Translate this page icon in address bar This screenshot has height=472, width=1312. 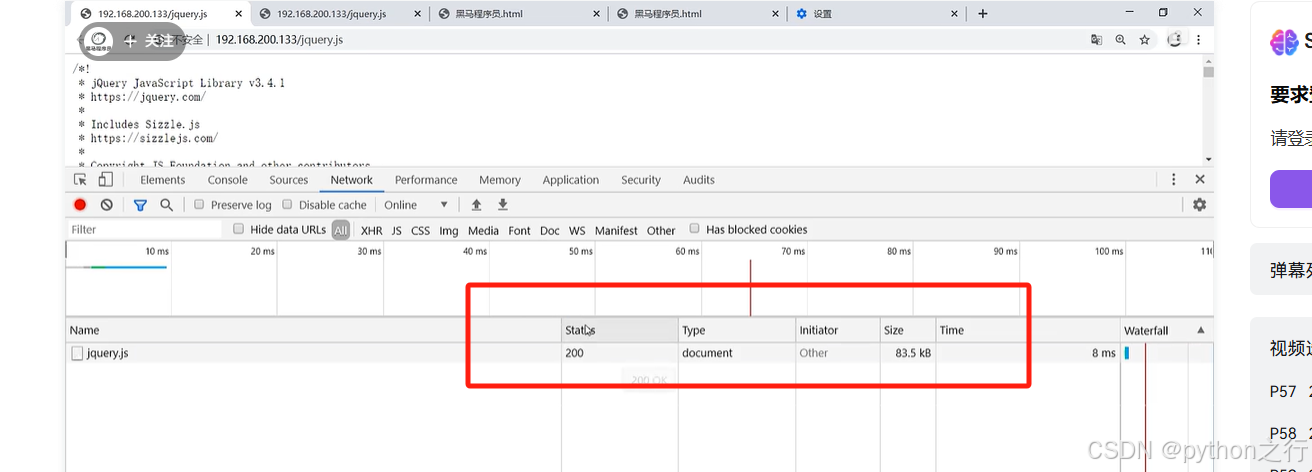point(1096,40)
